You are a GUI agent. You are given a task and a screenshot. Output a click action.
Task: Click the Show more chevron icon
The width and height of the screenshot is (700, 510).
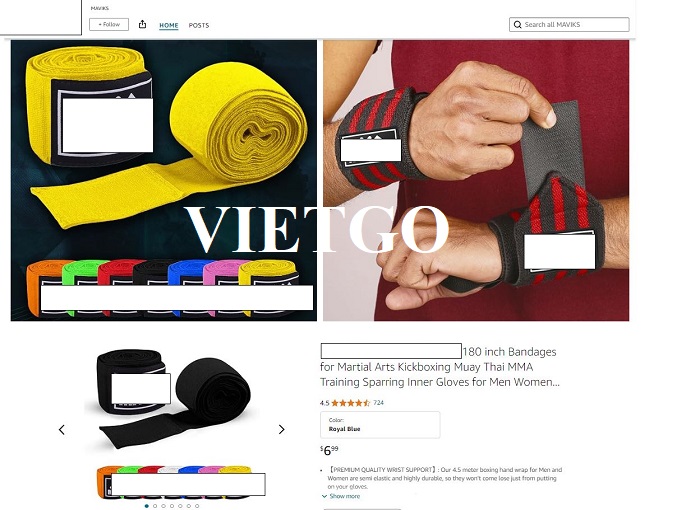324,496
